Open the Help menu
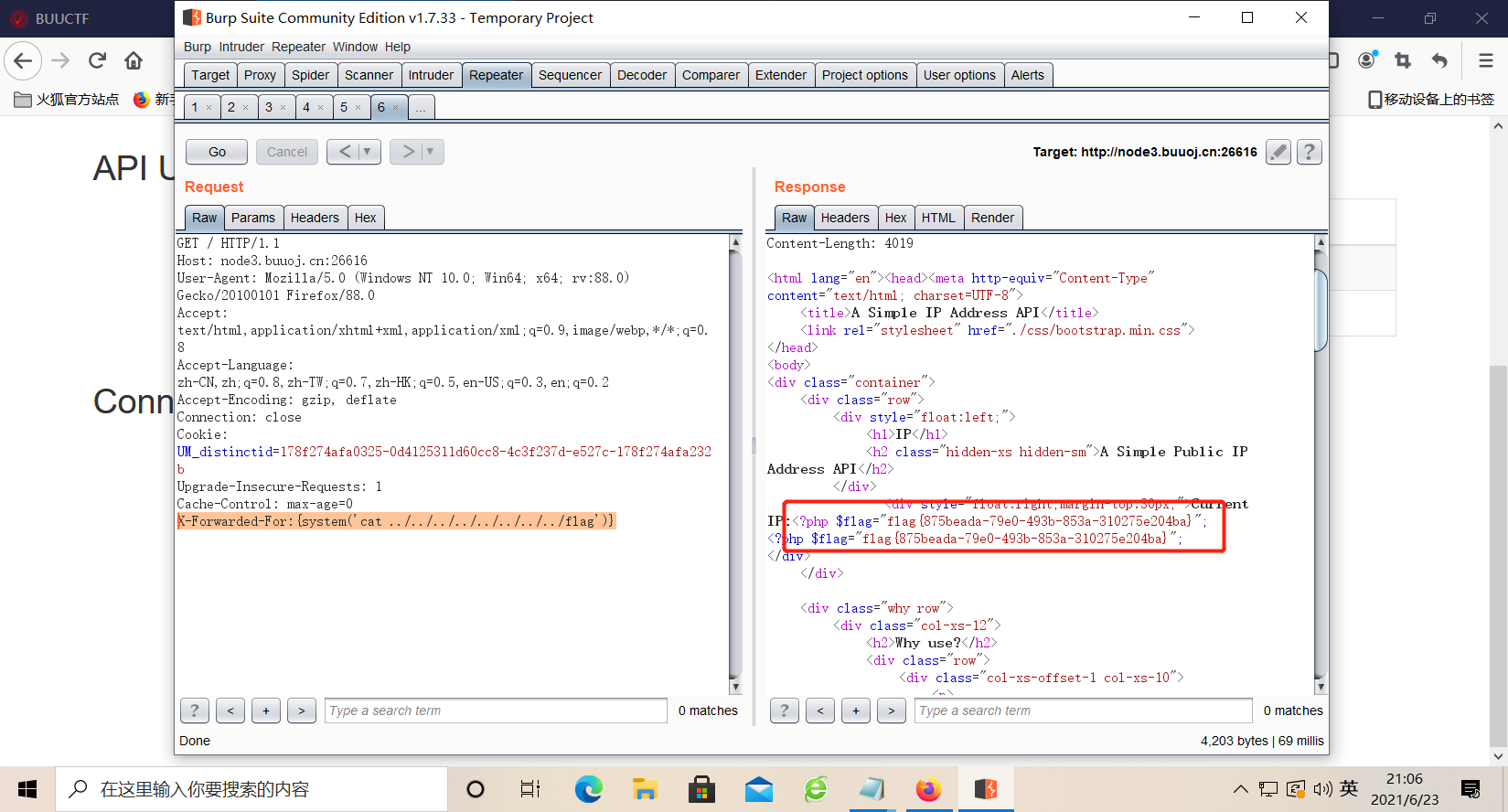Screen dimensions: 1508x812 (397, 47)
